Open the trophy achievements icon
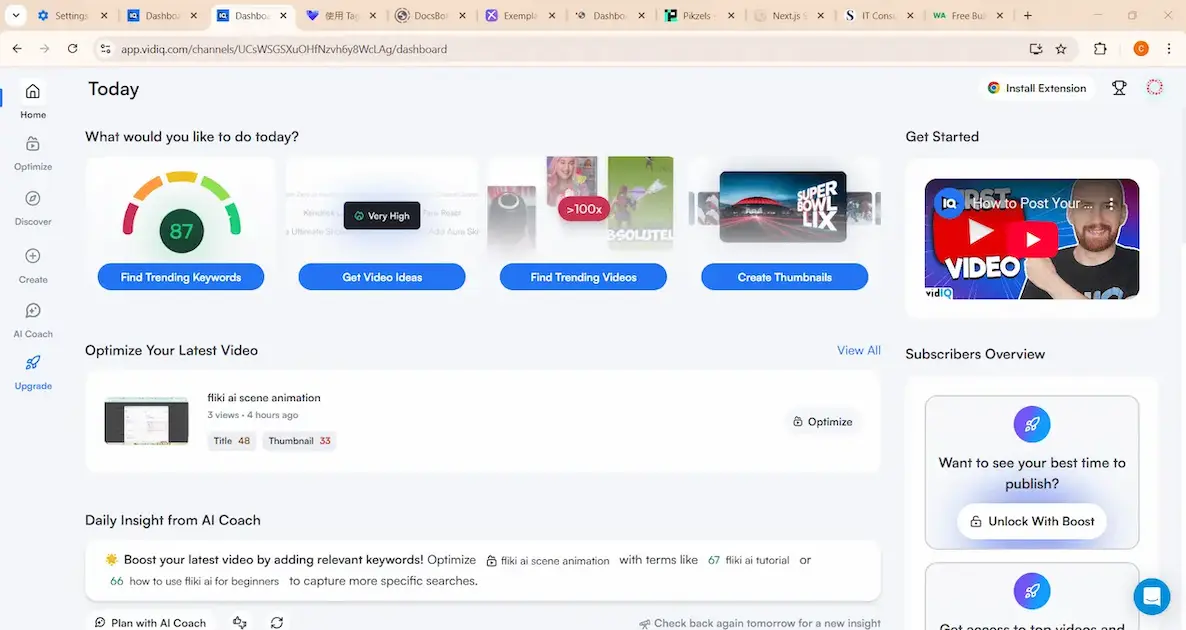 (1119, 88)
